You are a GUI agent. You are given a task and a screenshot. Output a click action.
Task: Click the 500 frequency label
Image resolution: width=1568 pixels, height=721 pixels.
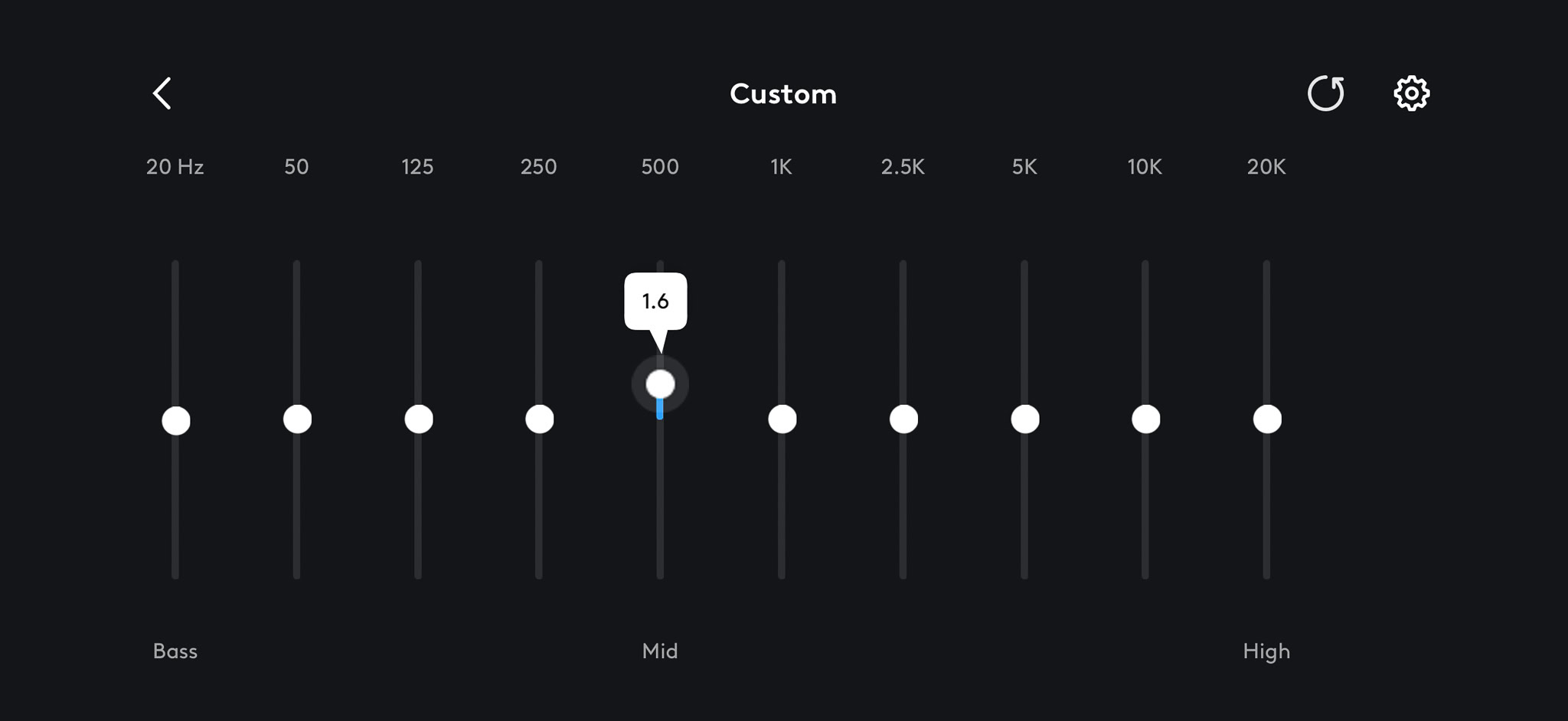click(x=660, y=167)
